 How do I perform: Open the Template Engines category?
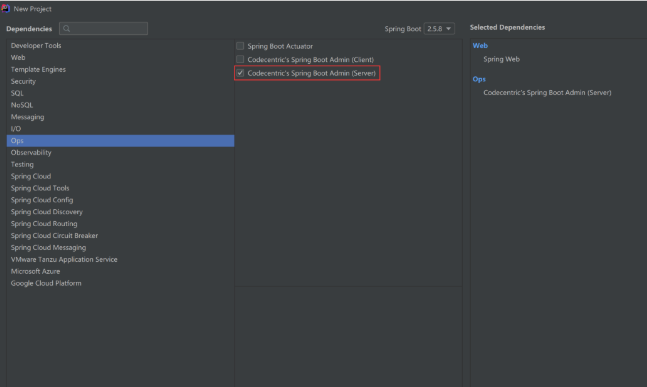(x=120, y=69)
